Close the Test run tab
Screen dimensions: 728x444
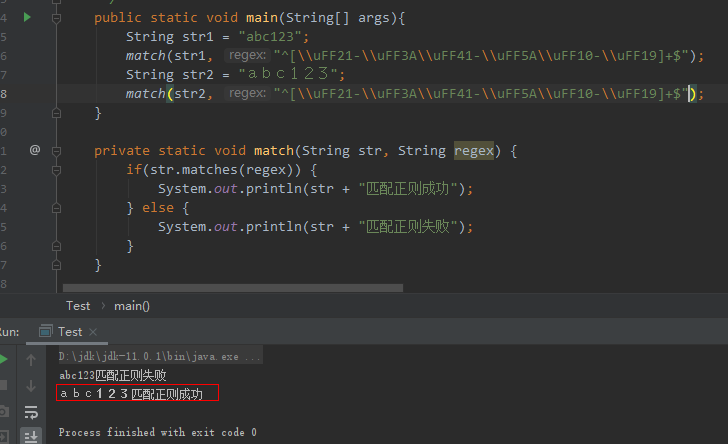[91, 331]
